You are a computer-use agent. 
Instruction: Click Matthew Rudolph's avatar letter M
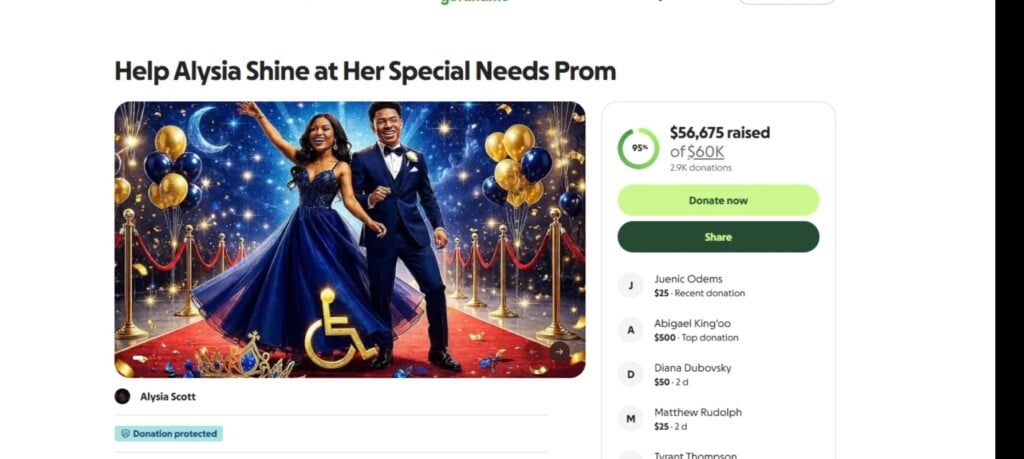point(630,419)
